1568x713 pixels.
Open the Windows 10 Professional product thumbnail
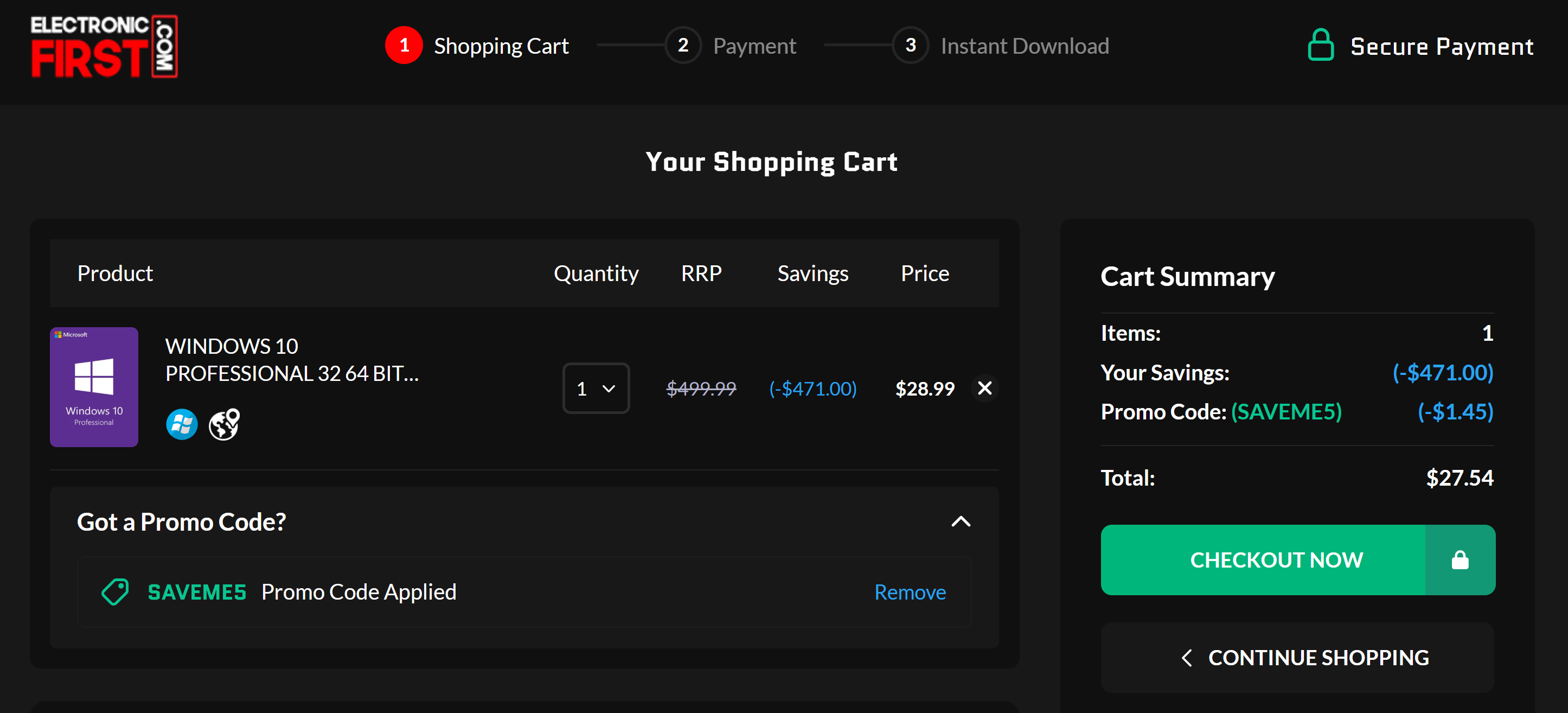pyautogui.click(x=94, y=387)
